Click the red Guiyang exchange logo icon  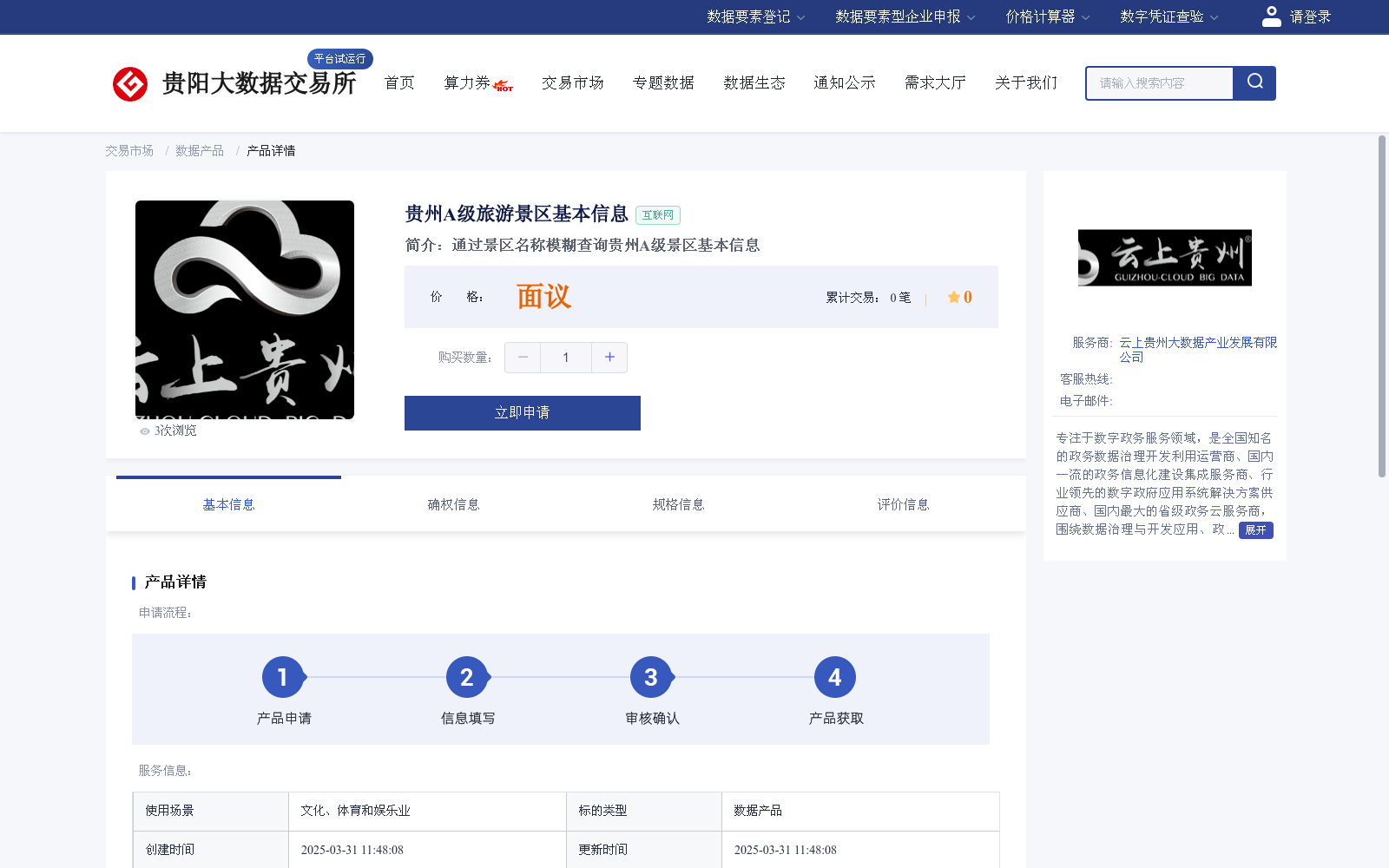[x=130, y=84]
